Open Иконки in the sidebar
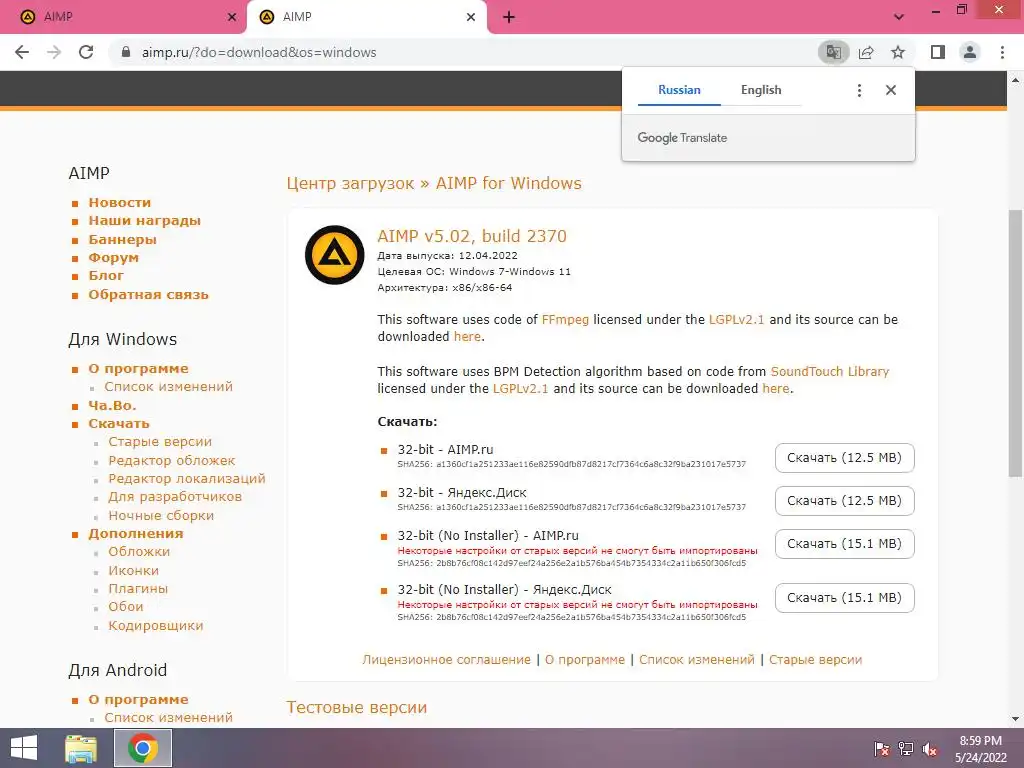This screenshot has height=768, width=1024. pyautogui.click(x=133, y=570)
